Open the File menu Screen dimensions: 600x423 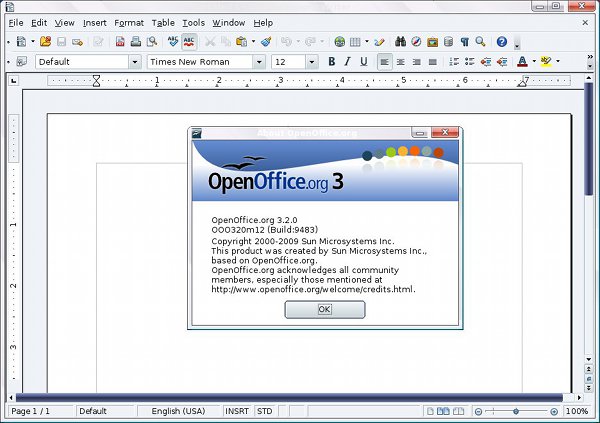click(16, 23)
